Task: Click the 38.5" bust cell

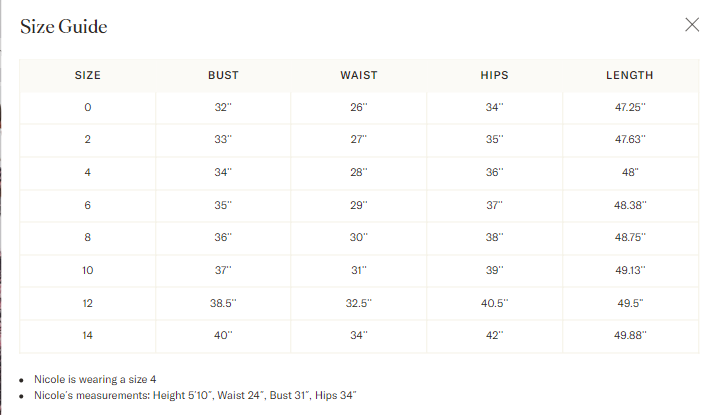Action: tap(223, 303)
